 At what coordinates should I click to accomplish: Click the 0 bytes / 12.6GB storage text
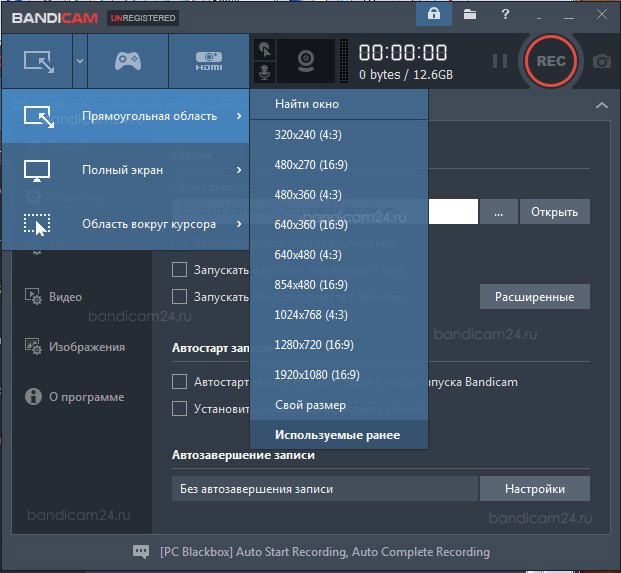(x=406, y=75)
